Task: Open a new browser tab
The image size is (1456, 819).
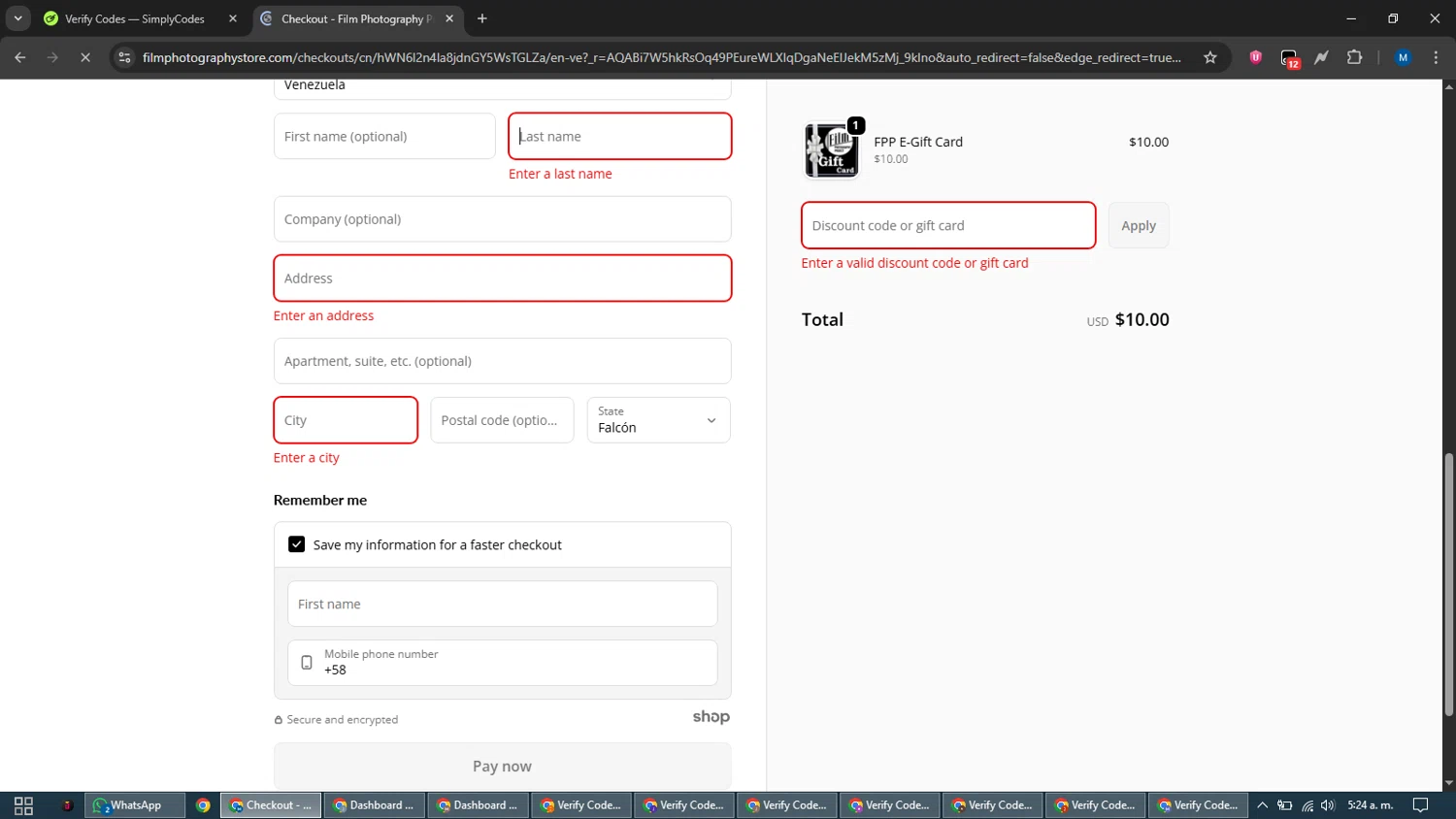Action: point(482,18)
